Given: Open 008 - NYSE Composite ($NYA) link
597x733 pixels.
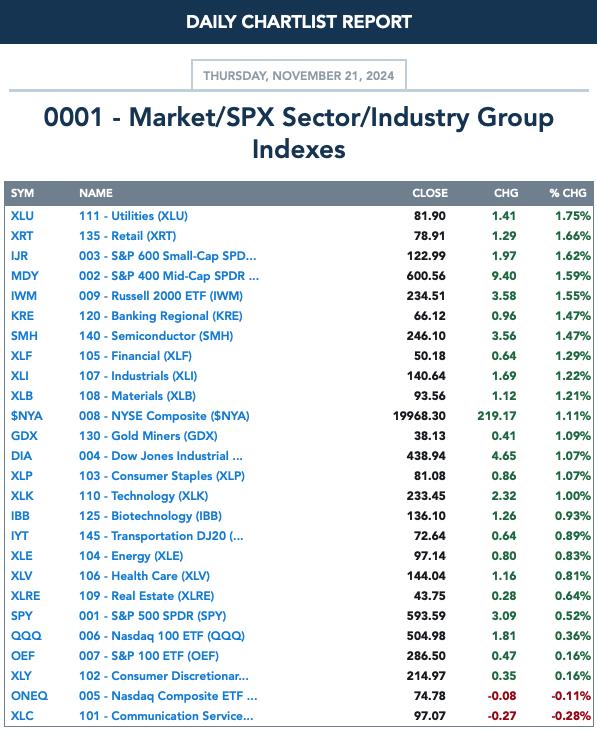Looking at the screenshot, I should click(164, 416).
